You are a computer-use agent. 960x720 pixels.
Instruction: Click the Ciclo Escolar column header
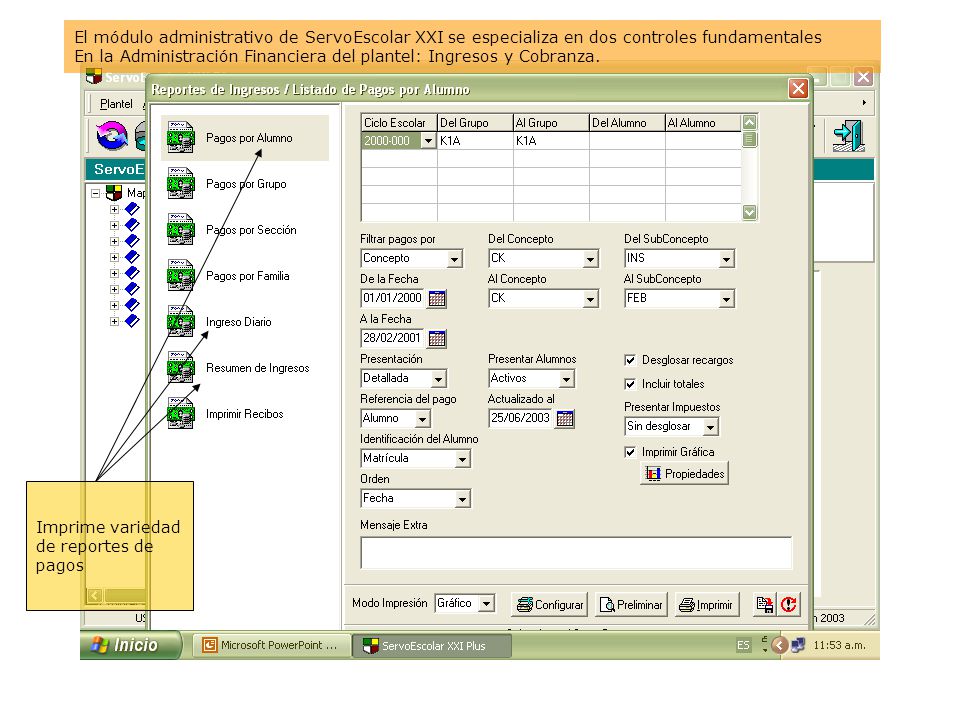[x=399, y=123]
